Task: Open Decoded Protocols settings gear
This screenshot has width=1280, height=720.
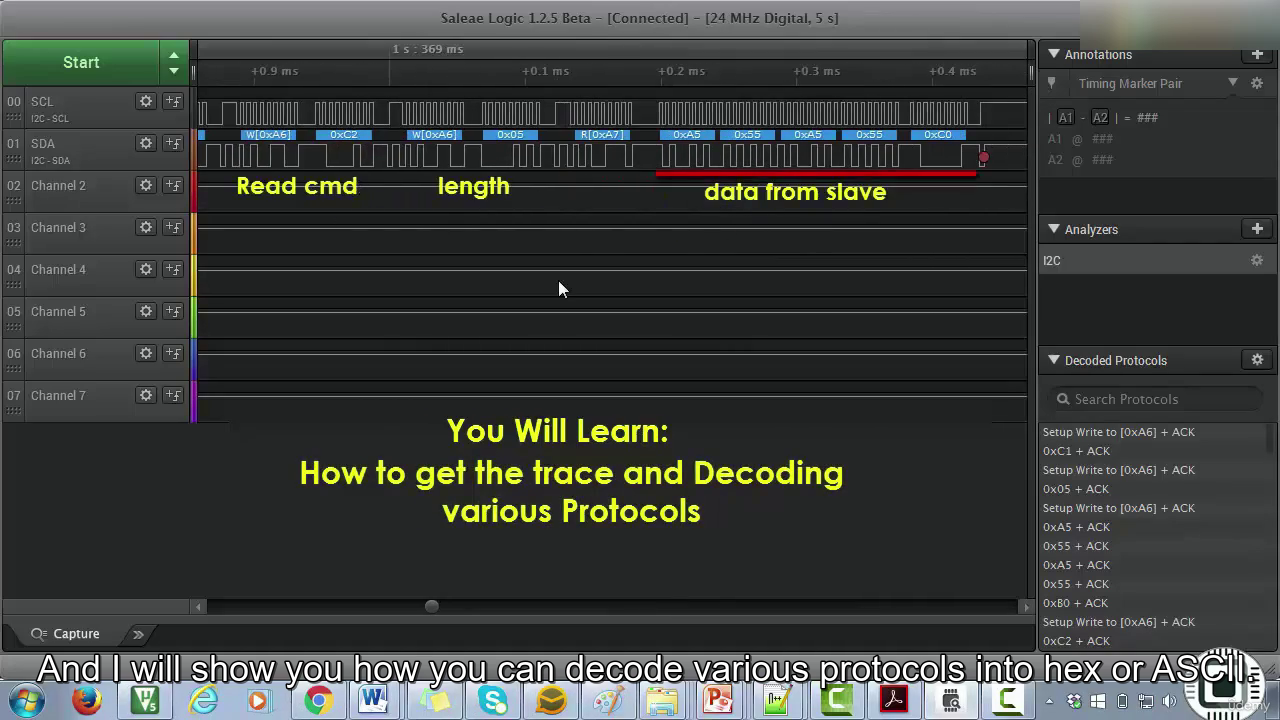Action: pos(1257,360)
